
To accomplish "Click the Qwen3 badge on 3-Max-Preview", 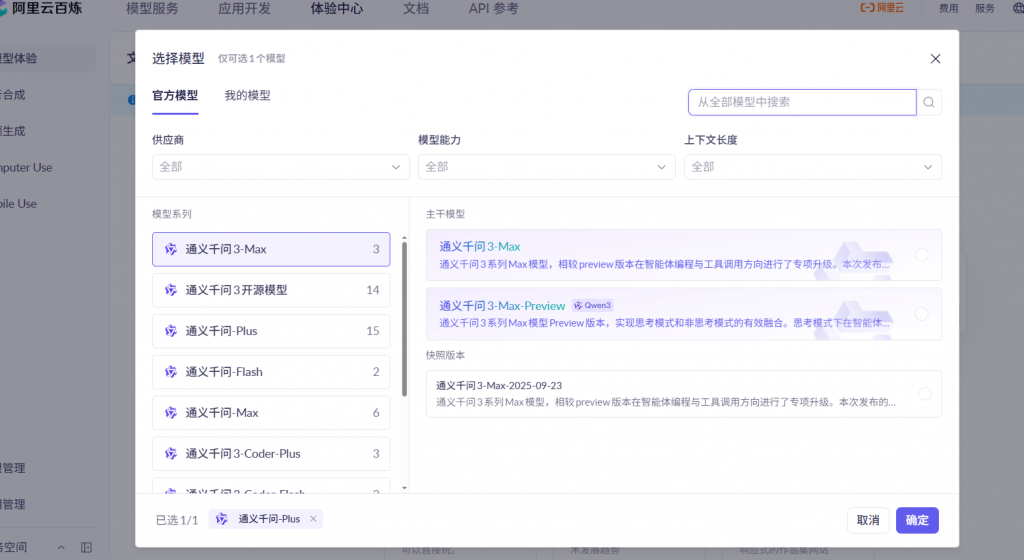I will [592, 305].
